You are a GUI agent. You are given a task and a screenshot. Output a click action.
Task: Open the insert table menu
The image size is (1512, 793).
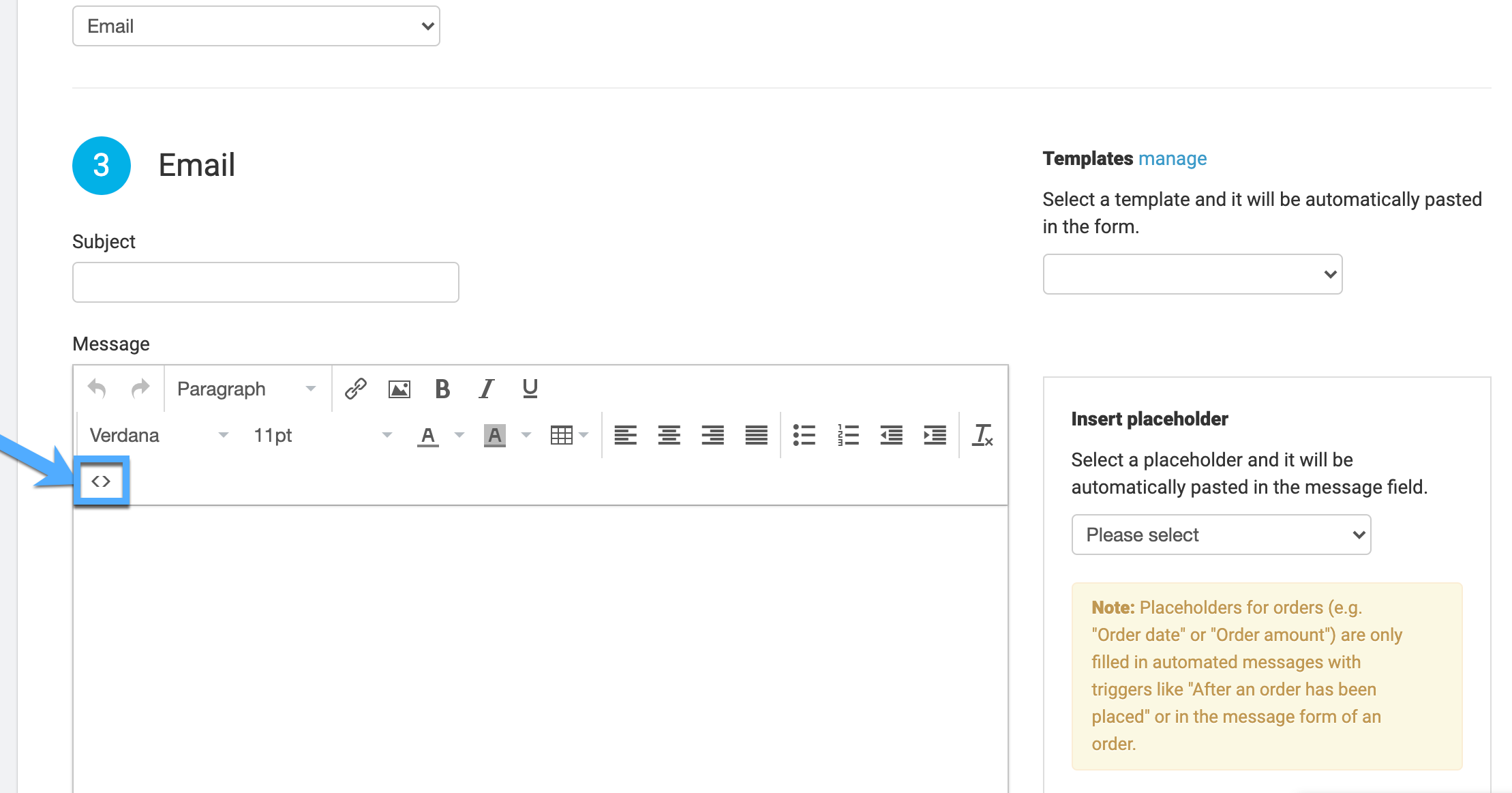pos(569,435)
